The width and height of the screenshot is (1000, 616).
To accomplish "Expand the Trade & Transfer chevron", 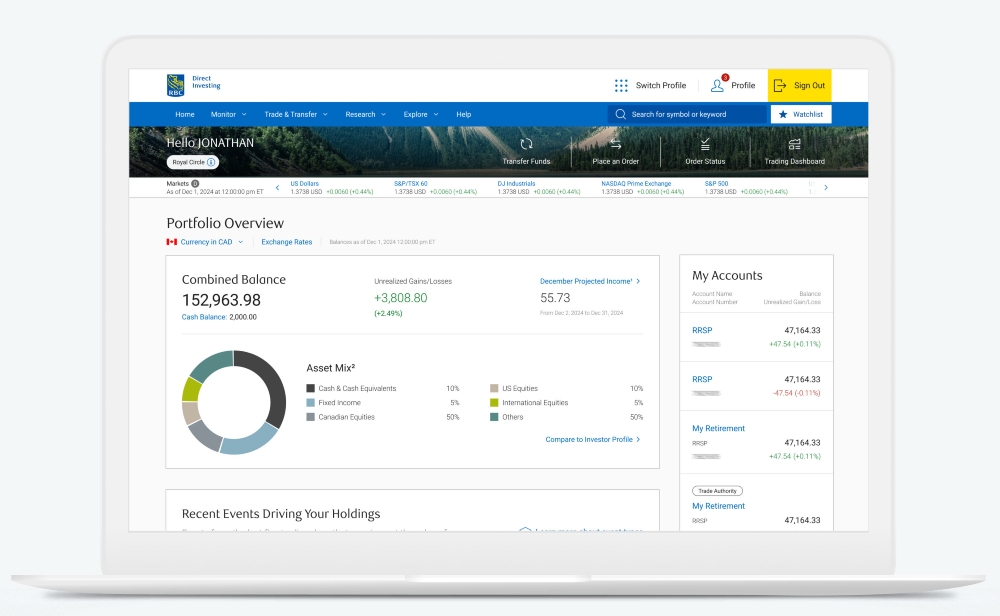I will point(325,114).
